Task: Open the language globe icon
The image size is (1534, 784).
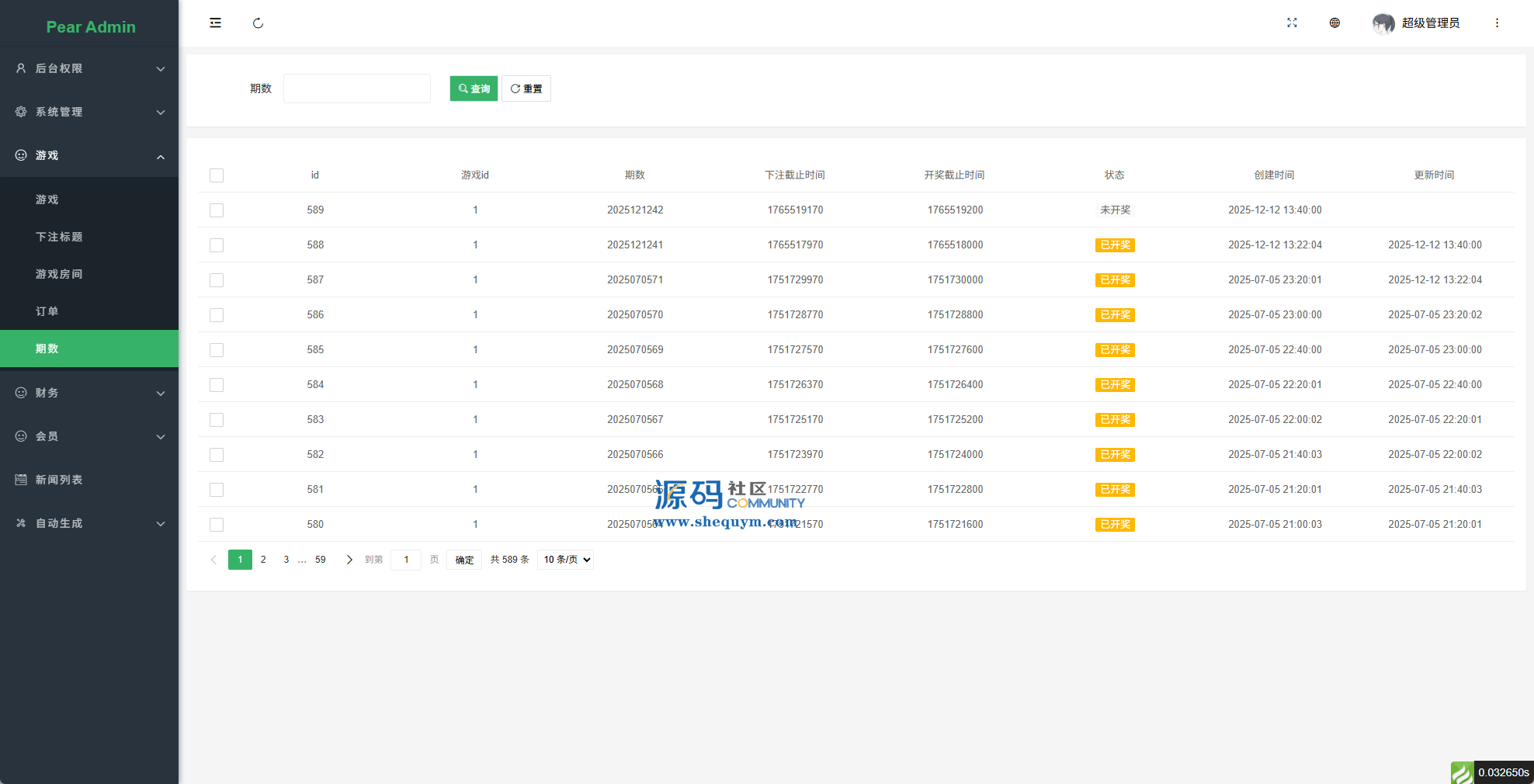Action: tap(1334, 23)
